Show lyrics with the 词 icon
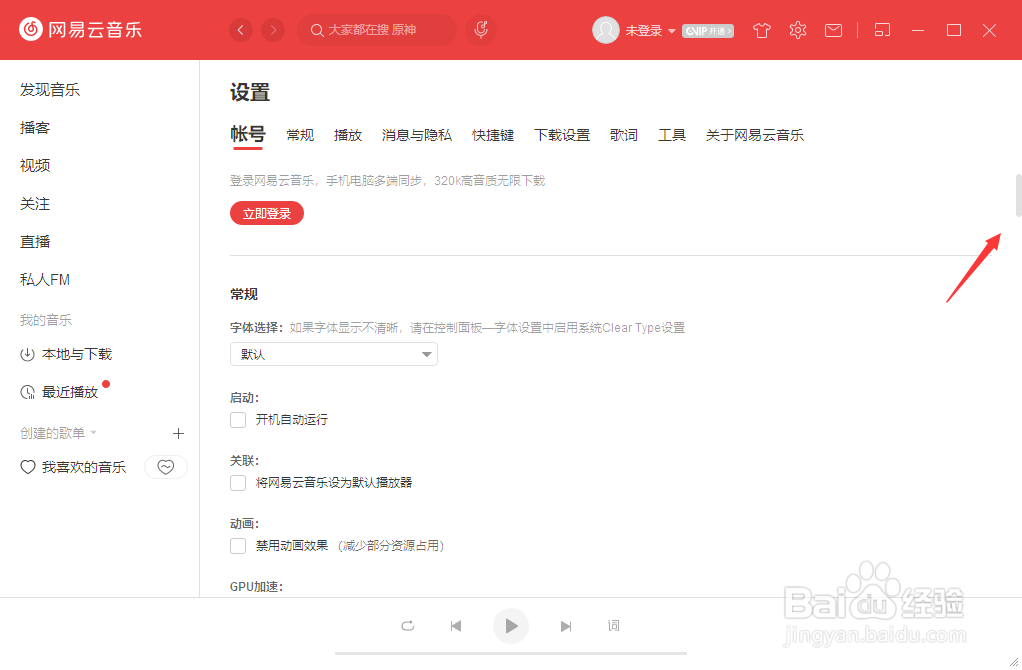This screenshot has height=670, width=1022. tap(613, 626)
